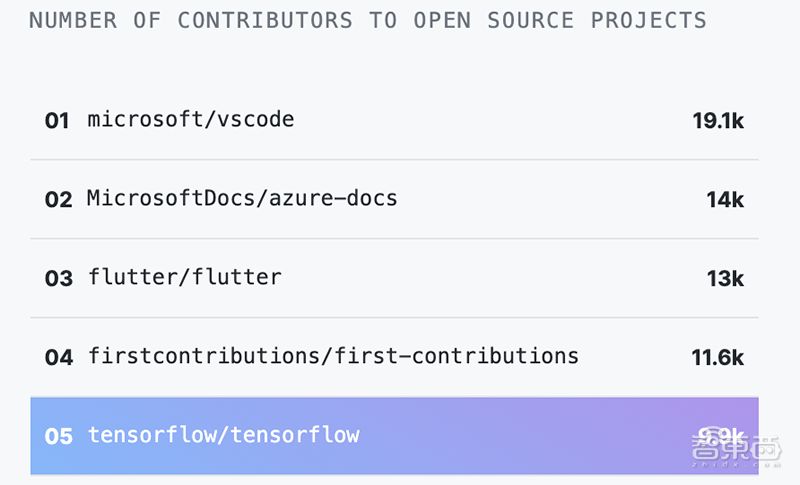Click empty middle area of highlighted tensorflow row
Image resolution: width=800 pixels, height=485 pixels.
click(x=520, y=436)
